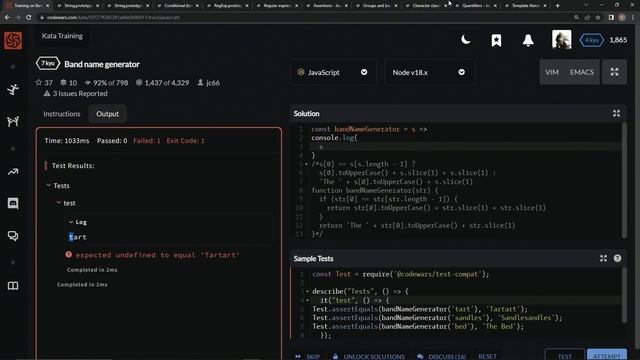Go back with browser back arrow

tap(7, 18)
